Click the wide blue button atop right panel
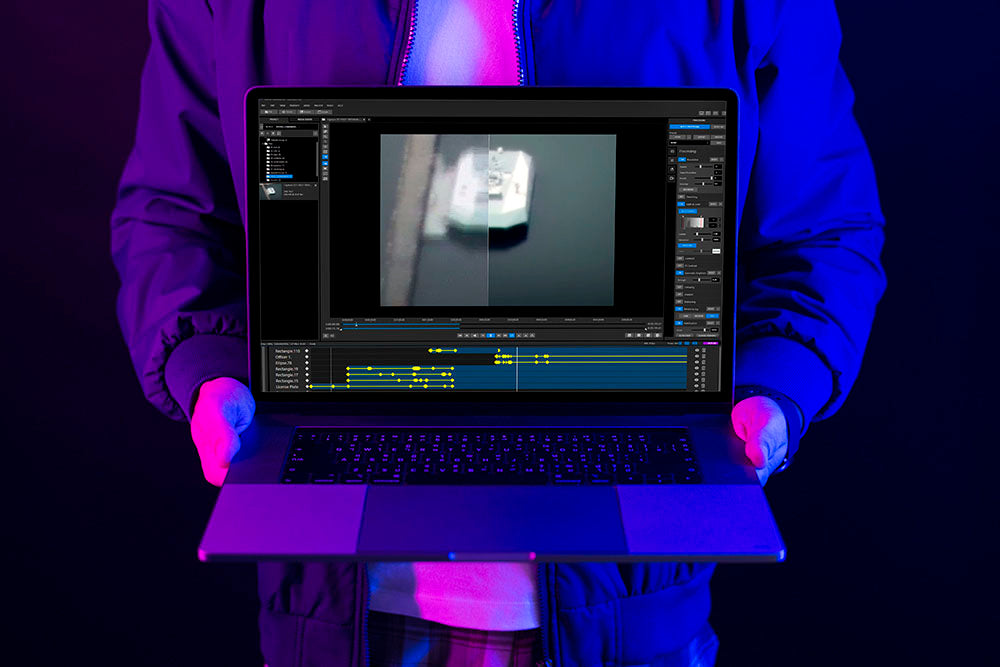Screen dimensions: 1000x667 pos(688,127)
